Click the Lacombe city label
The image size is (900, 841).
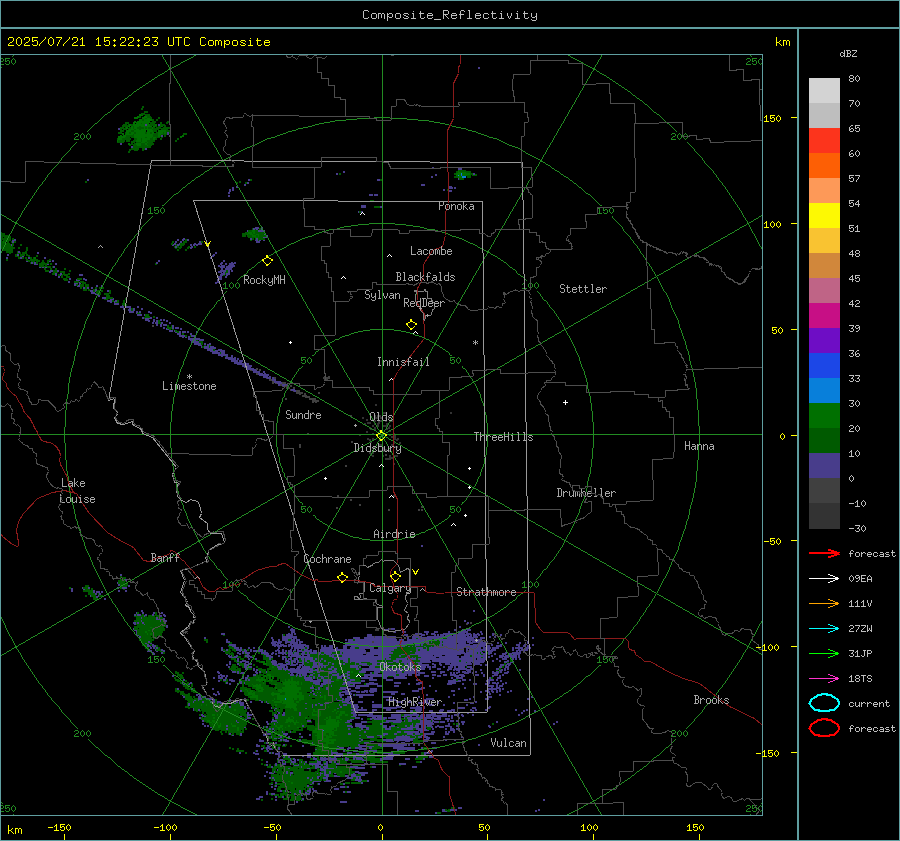[x=431, y=251]
